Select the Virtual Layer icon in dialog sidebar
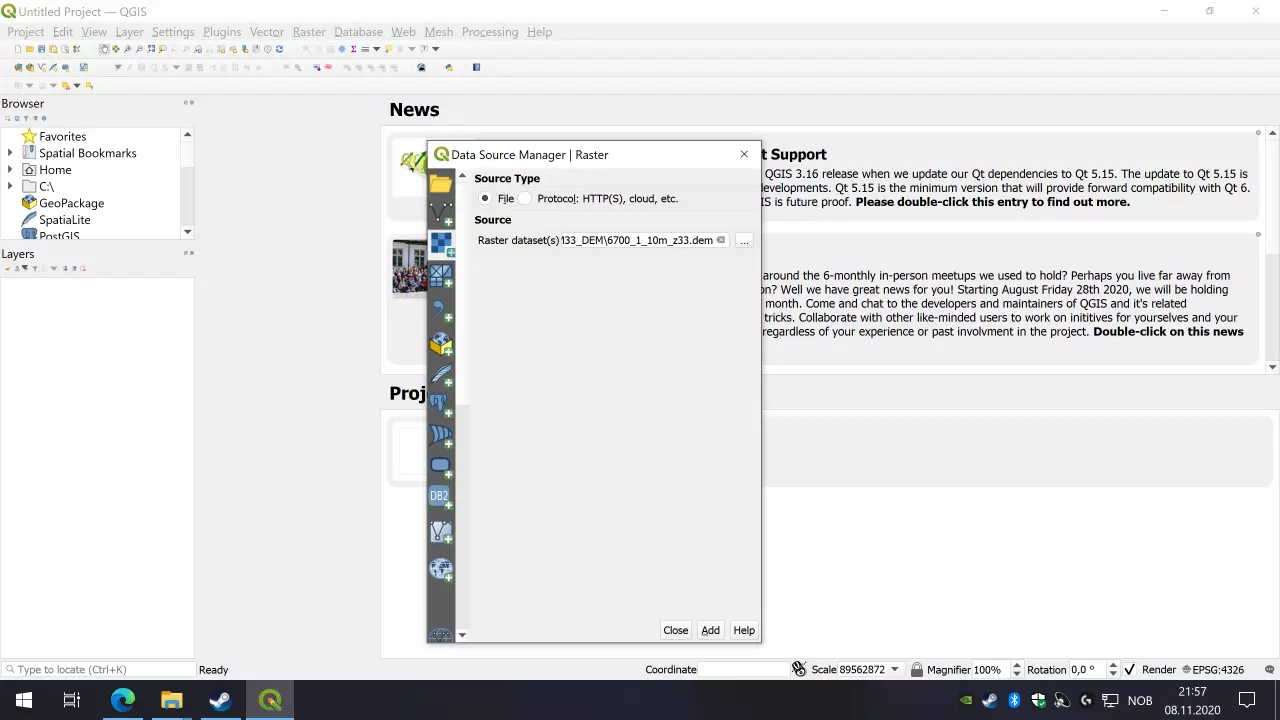Screen dimensions: 1280x720 pyautogui.click(x=441, y=533)
